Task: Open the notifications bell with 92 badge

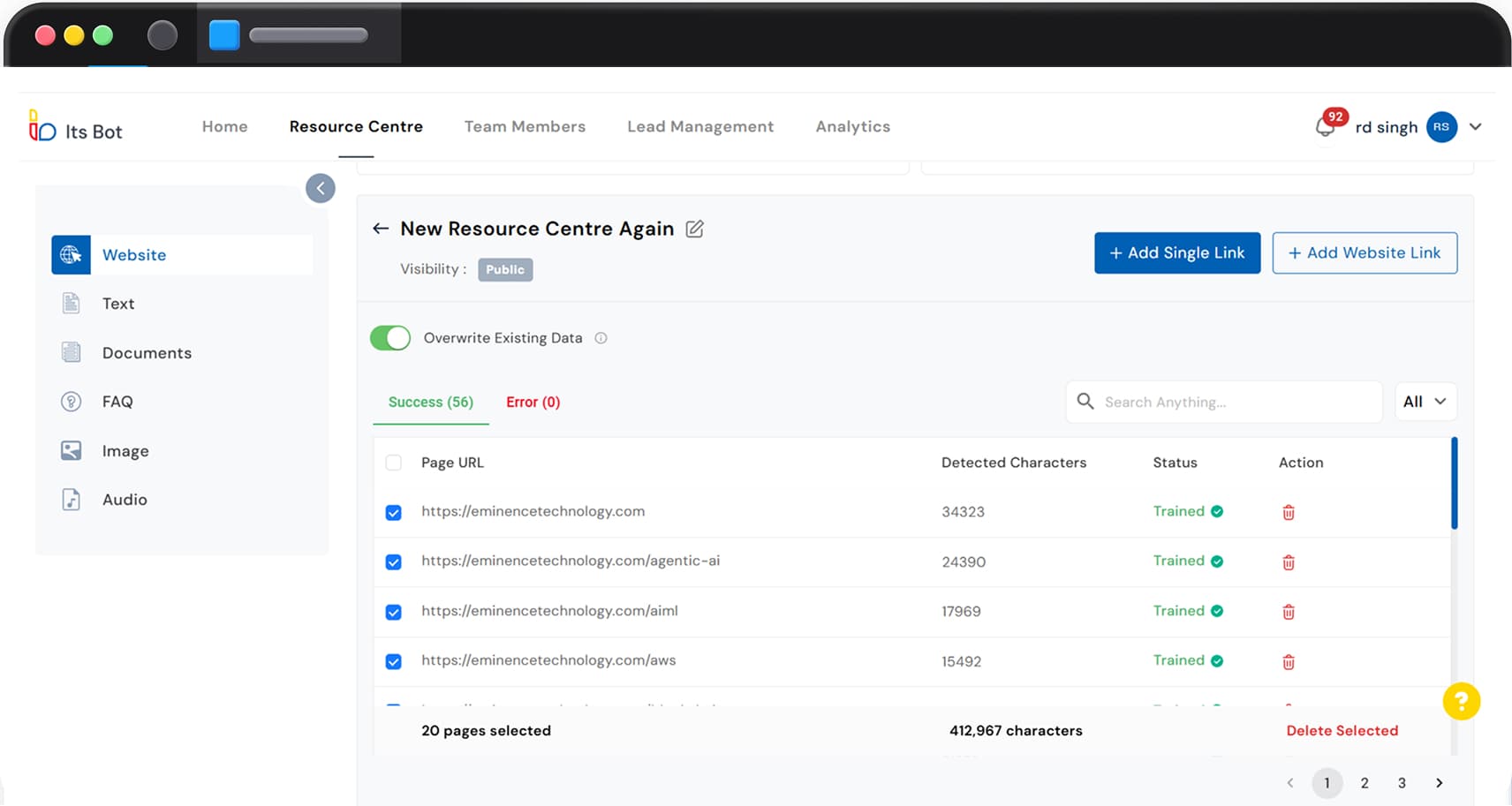Action: (x=1326, y=125)
